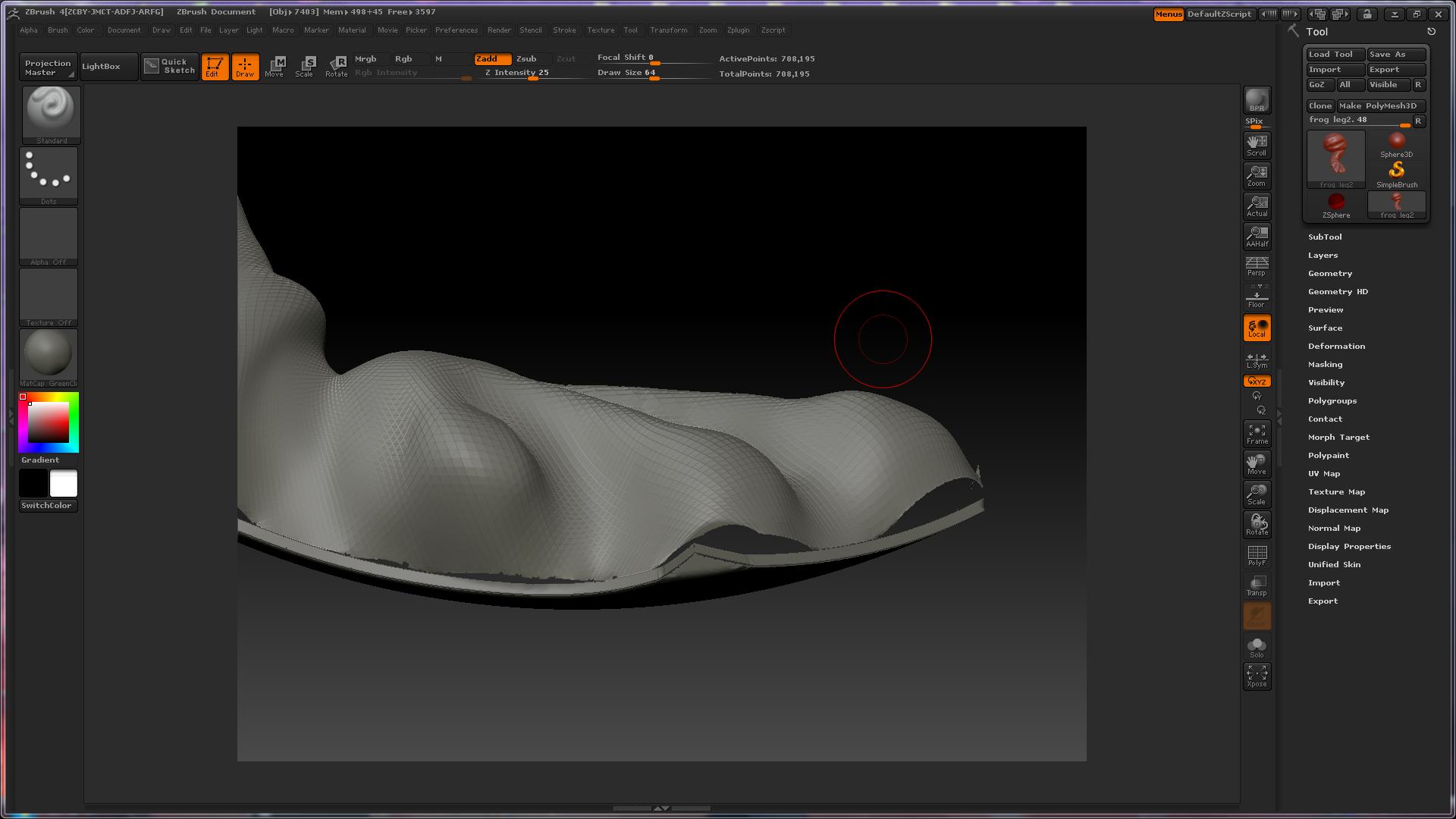Click the BPR render icon
The image size is (1456, 819).
(x=1257, y=100)
